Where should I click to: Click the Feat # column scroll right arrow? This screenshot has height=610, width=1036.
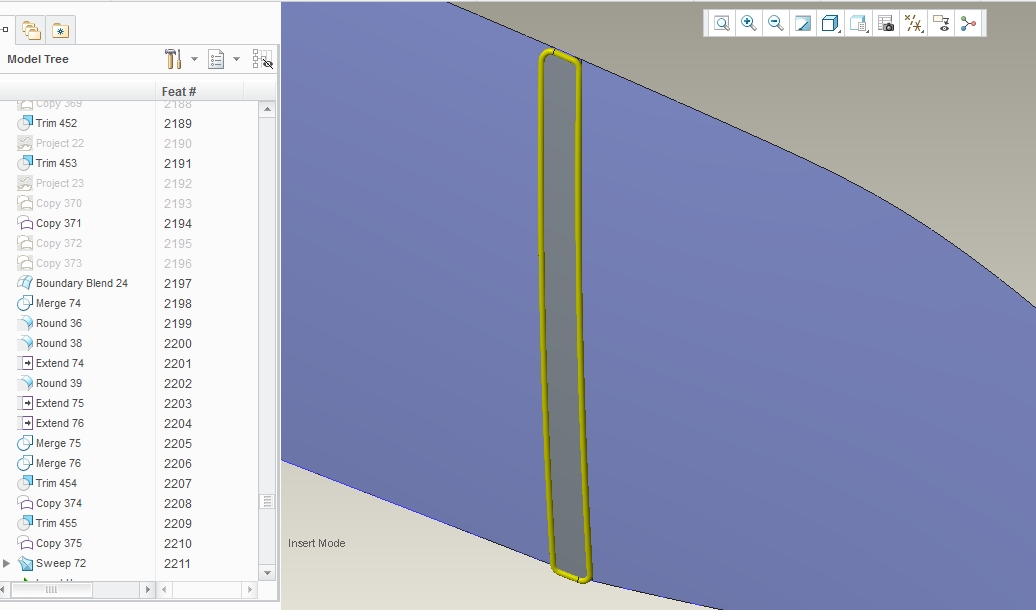pyautogui.click(x=250, y=590)
